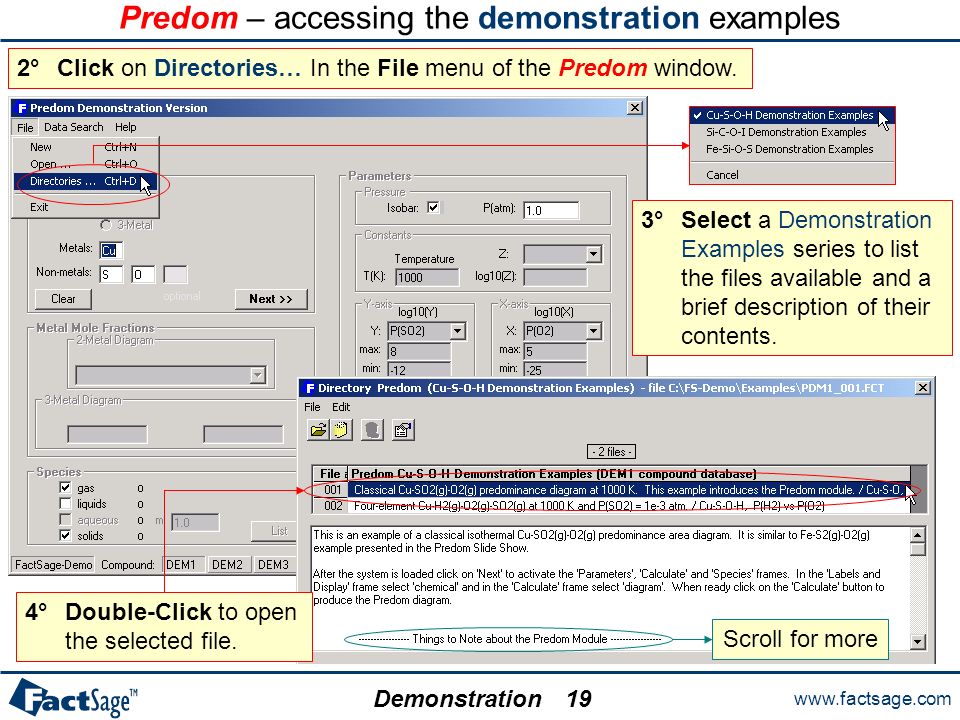Click the Non-metals field containing S
960x720 pixels.
tap(111, 274)
